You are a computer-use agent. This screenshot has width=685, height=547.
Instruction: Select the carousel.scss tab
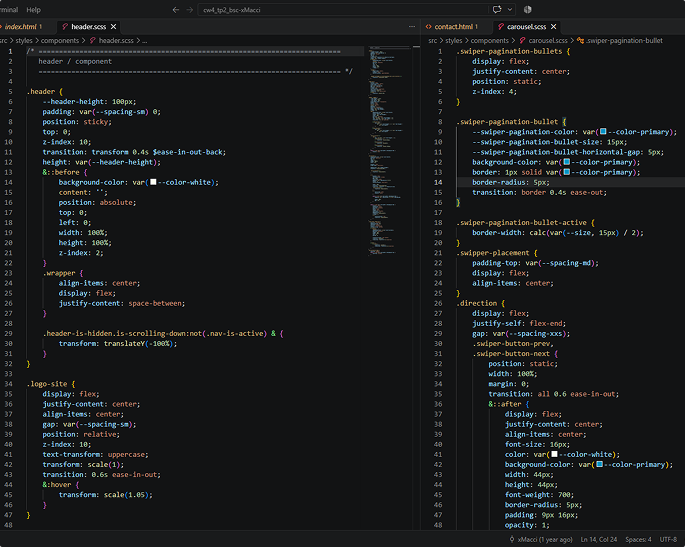[x=526, y=27]
